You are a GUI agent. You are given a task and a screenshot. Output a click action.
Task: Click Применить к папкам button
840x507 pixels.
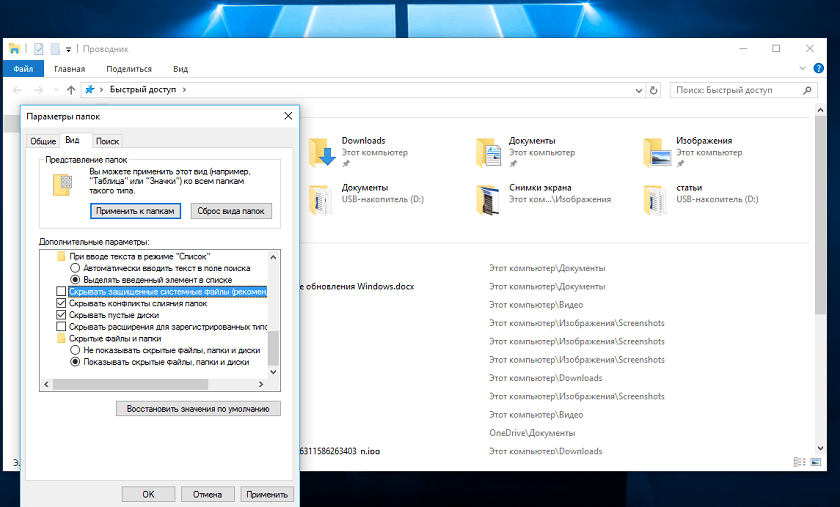[135, 211]
